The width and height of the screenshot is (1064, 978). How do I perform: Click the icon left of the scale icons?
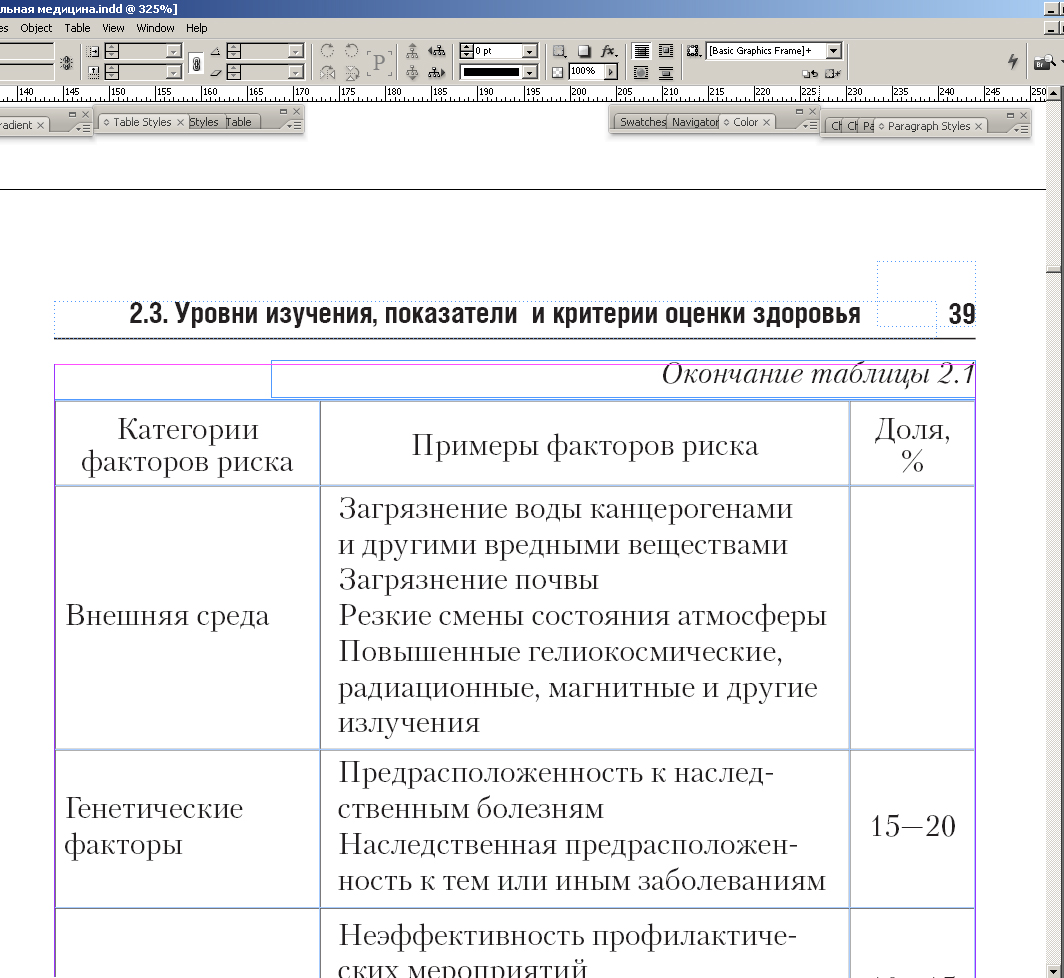tap(66, 63)
